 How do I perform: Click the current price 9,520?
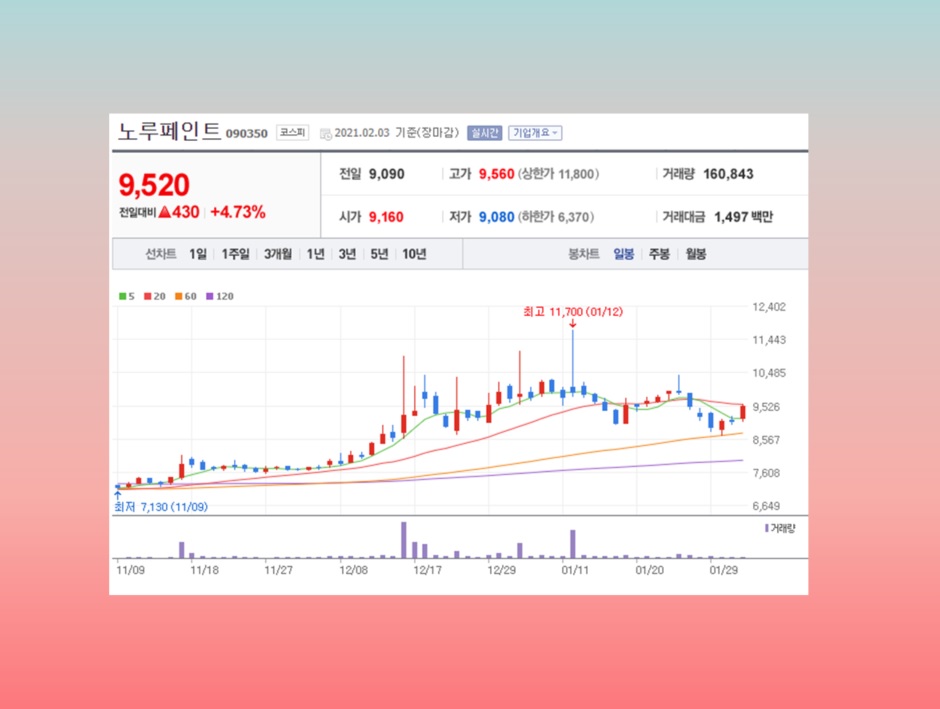coord(154,185)
